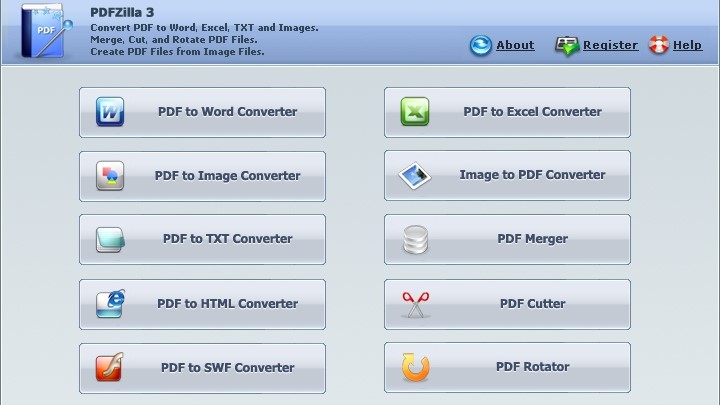Open PDF to TXT Converter

(202, 239)
